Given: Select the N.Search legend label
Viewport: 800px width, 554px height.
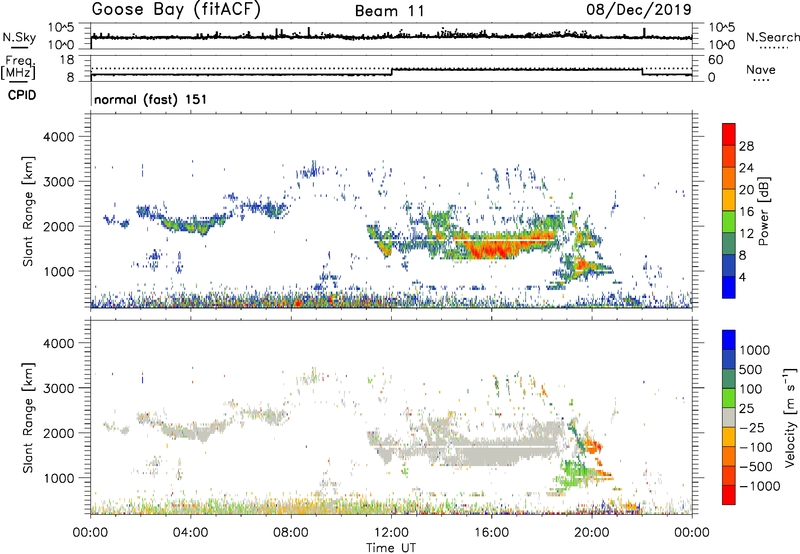Looking at the screenshot, I should point(772,37).
